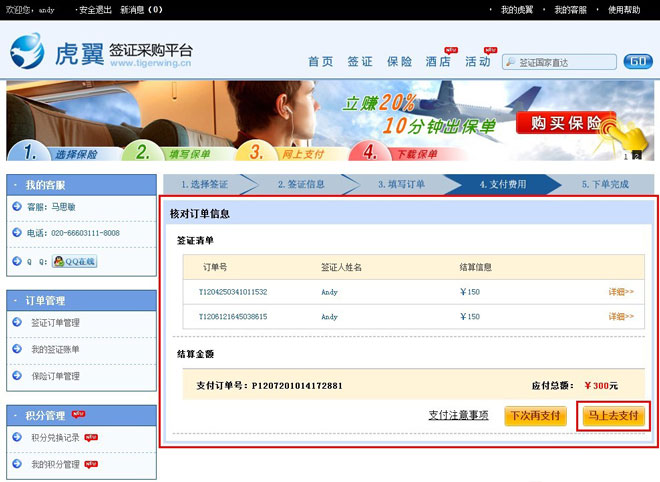Click the arrow icon beside 电话 number

[17, 232]
